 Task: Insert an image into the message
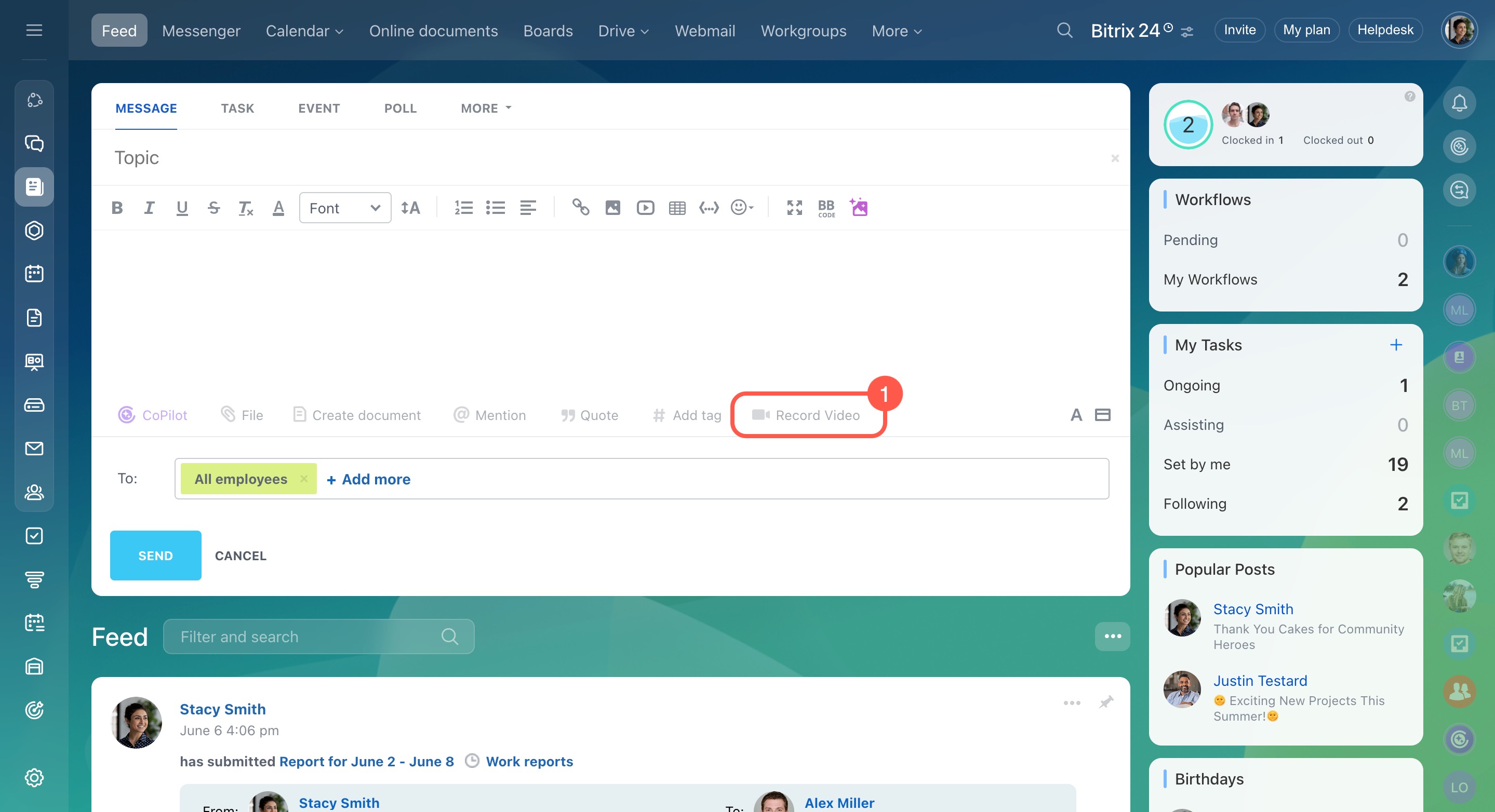pos(613,208)
